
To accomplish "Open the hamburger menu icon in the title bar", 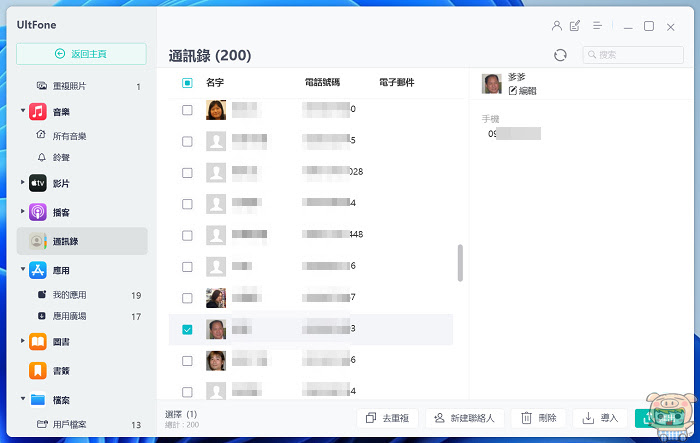I will [x=597, y=26].
